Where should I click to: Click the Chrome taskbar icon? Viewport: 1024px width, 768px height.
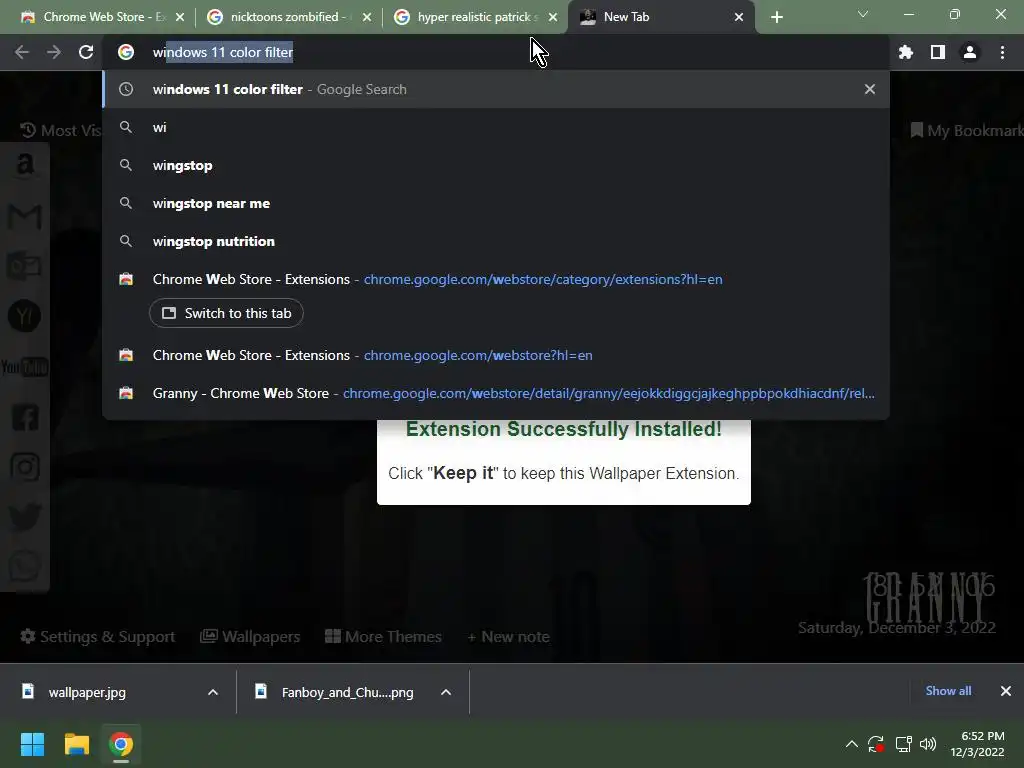tap(121, 744)
